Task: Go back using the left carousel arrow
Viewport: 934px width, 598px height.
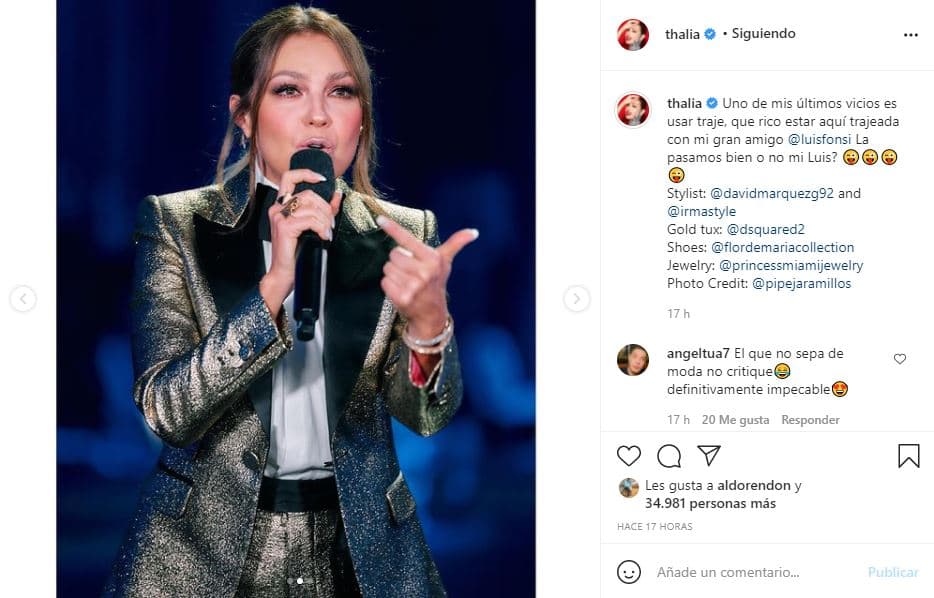Action: coord(25,299)
